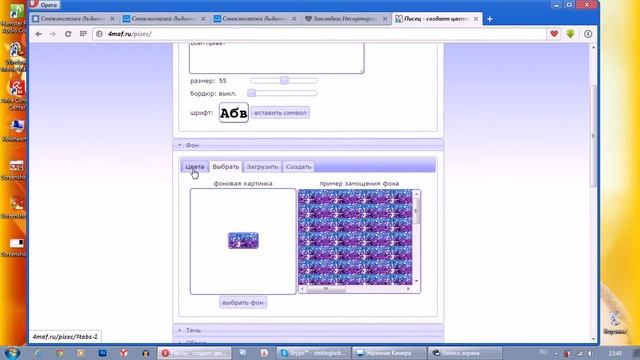Reload the page with the refresh icon
Screen dimensions: 640x360
(x=68, y=34)
